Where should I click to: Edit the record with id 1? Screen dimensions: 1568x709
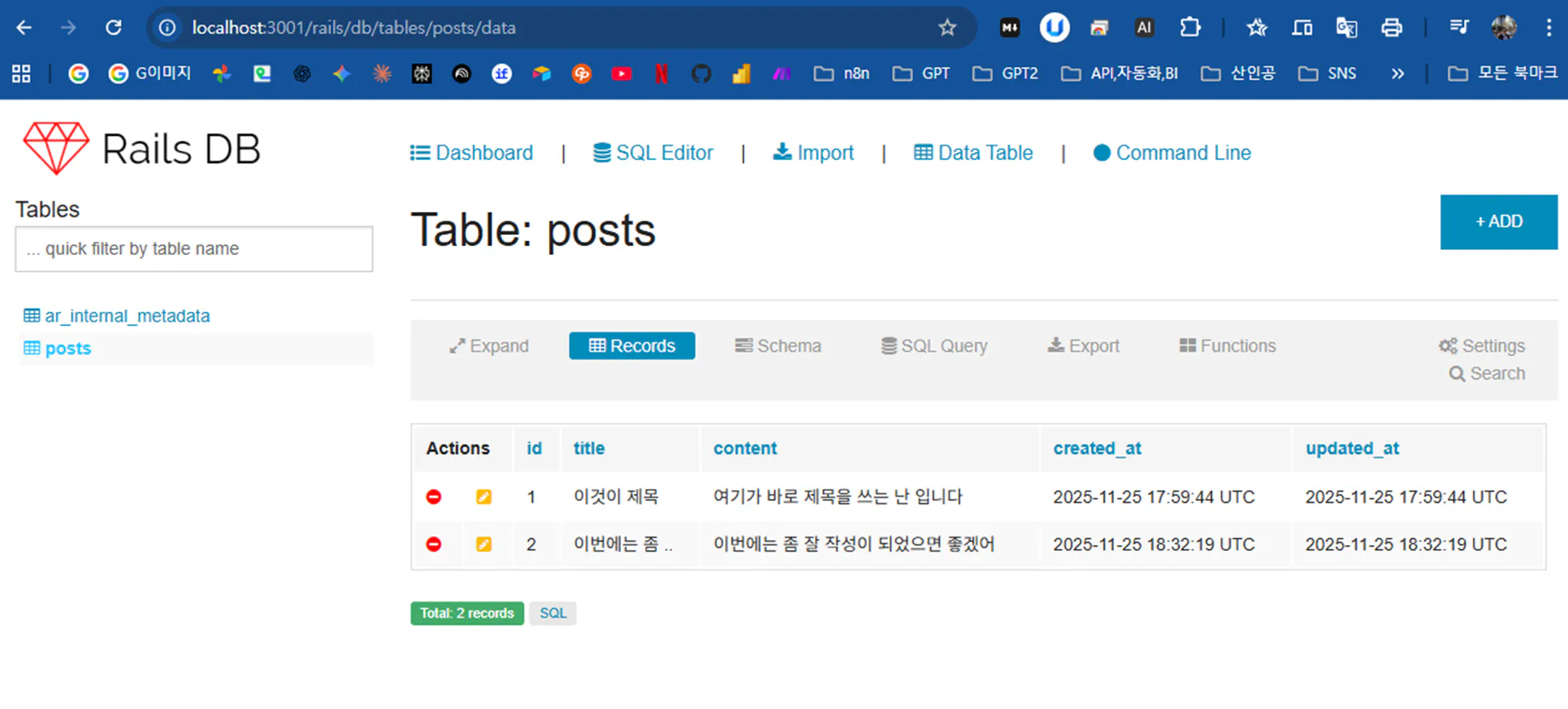coord(484,497)
